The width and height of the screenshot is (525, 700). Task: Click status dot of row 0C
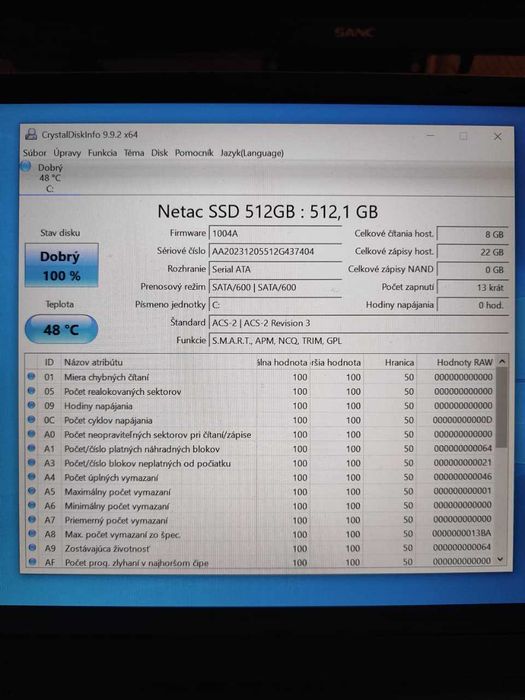pos(31,419)
